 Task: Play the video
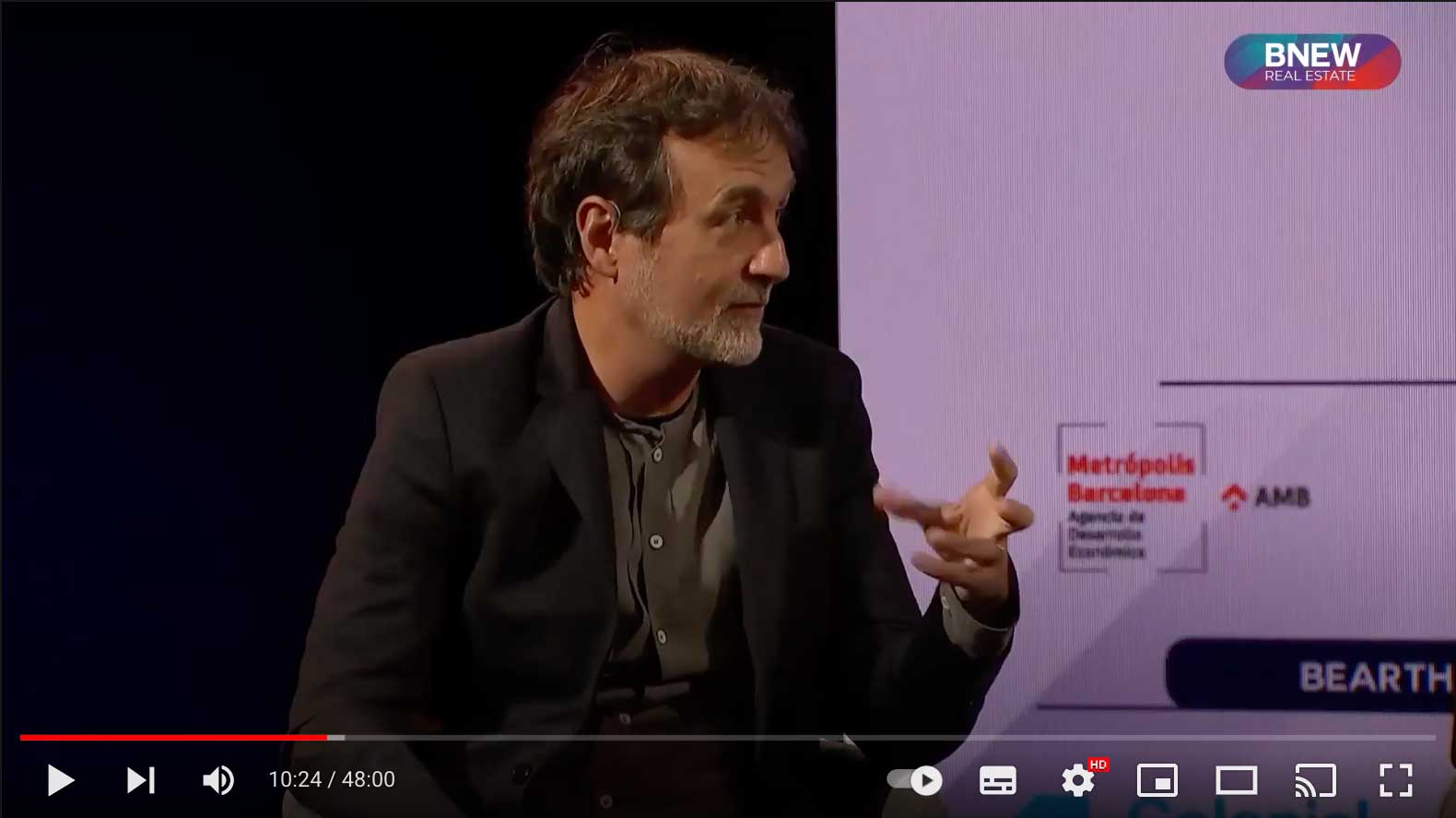pyautogui.click(x=61, y=780)
